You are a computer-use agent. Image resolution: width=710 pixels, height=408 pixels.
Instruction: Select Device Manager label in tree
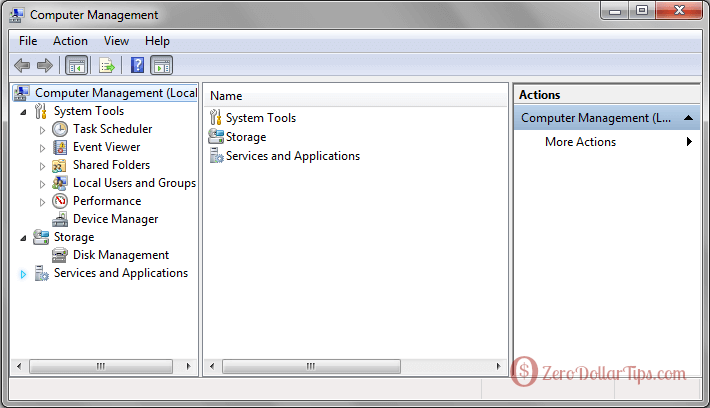coord(115,219)
